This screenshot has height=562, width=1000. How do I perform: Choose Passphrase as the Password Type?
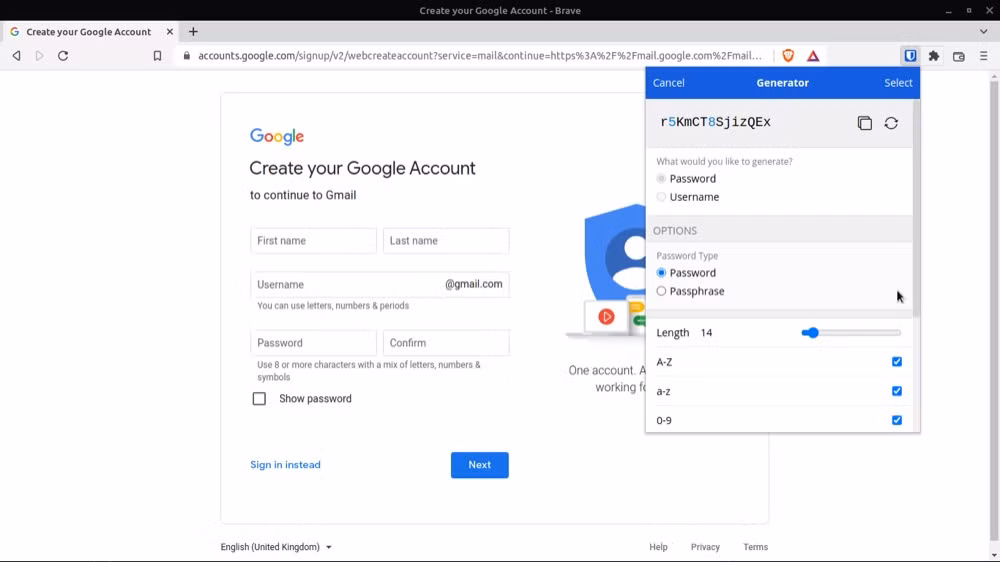coord(661,292)
